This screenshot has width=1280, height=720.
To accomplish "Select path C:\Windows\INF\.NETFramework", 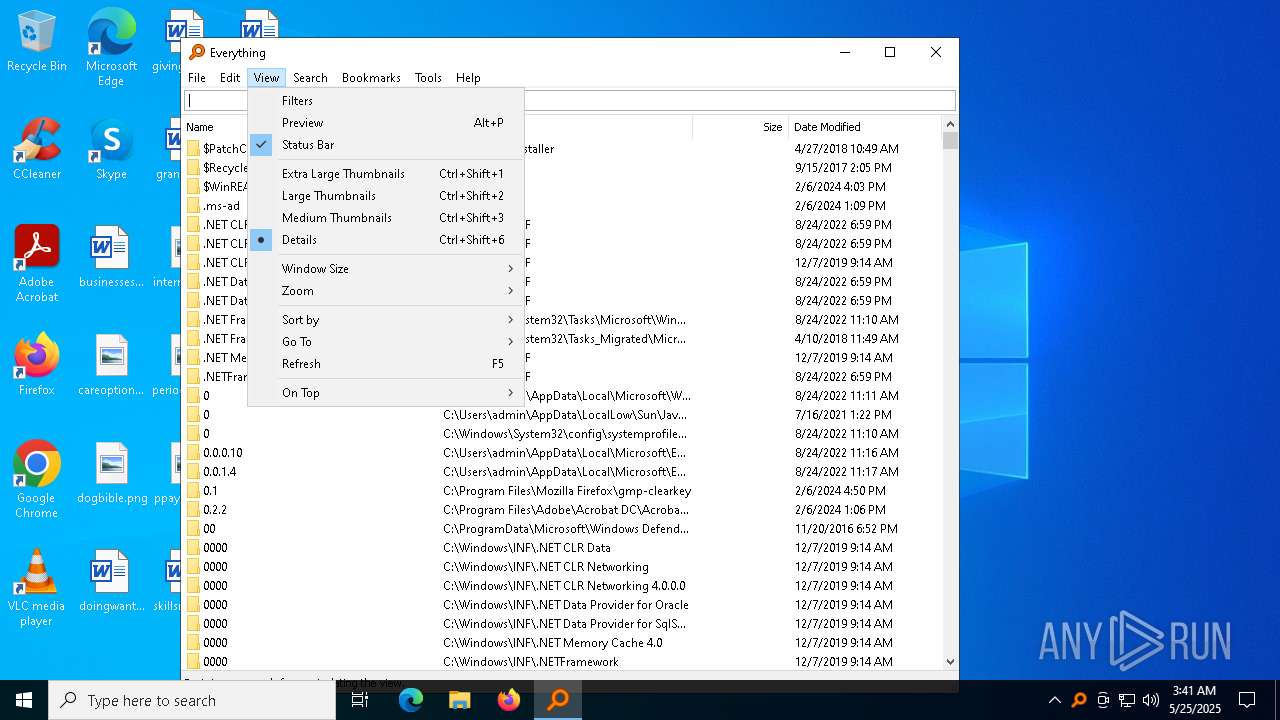I will pos(531,662).
